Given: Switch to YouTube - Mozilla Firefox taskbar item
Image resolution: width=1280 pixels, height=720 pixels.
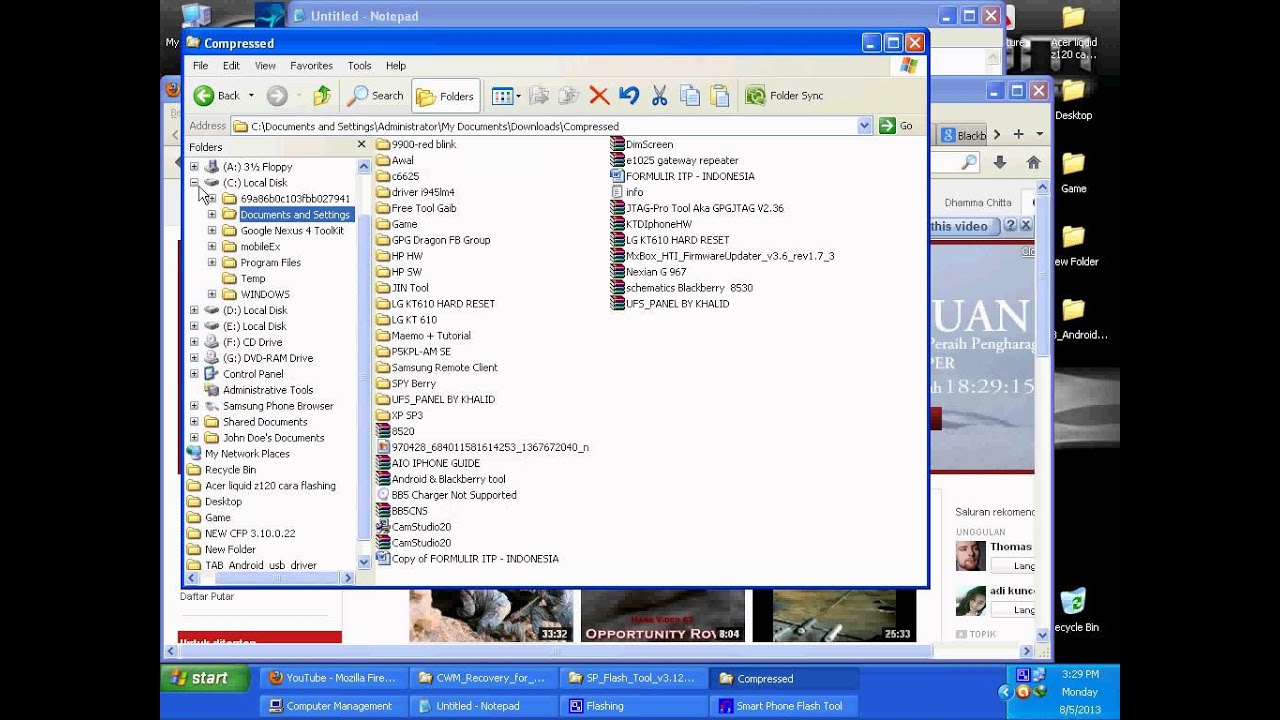Looking at the screenshot, I should pos(333,678).
